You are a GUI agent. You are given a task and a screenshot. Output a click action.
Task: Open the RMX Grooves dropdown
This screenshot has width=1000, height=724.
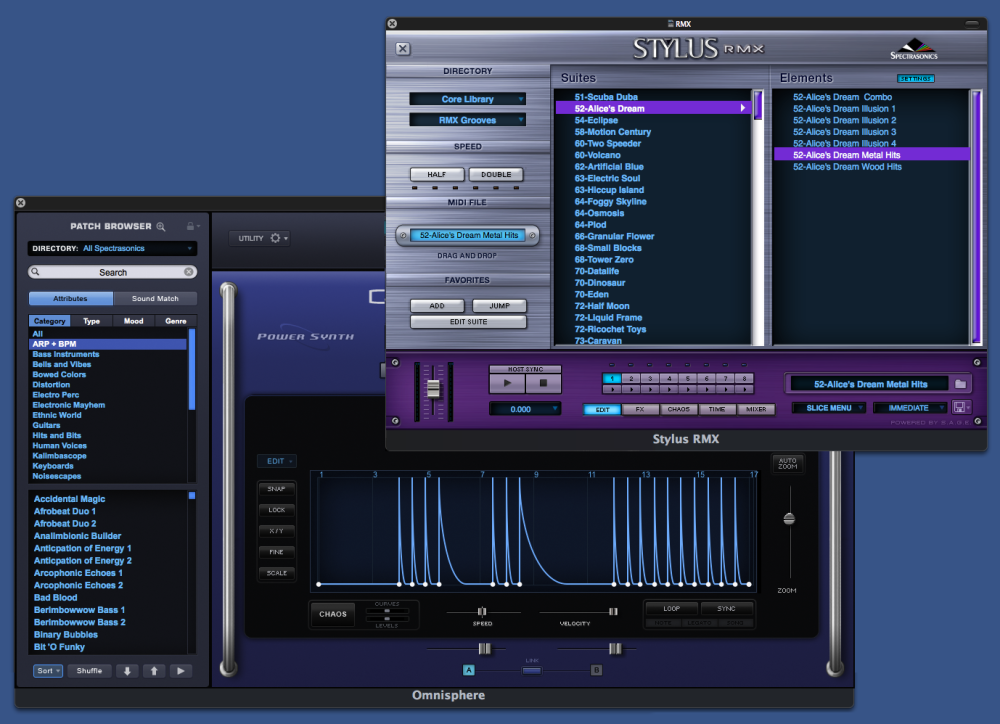pos(467,120)
